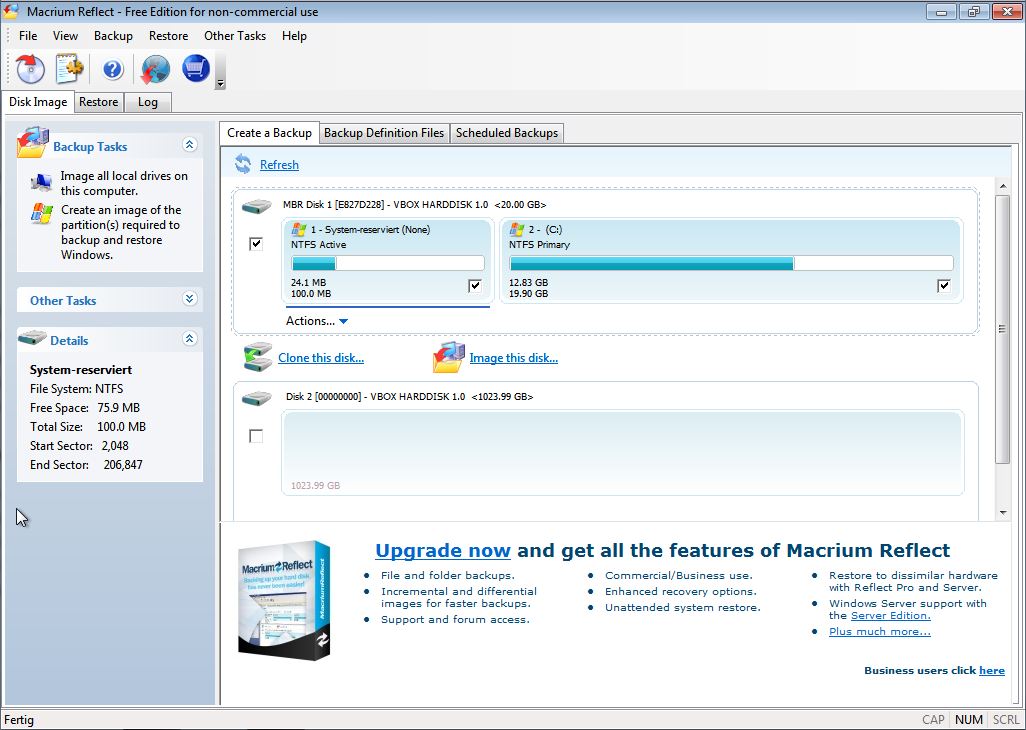Image resolution: width=1026 pixels, height=730 pixels.
Task: Uncheck the MBR Disk 1 checkbox
Action: [x=256, y=243]
